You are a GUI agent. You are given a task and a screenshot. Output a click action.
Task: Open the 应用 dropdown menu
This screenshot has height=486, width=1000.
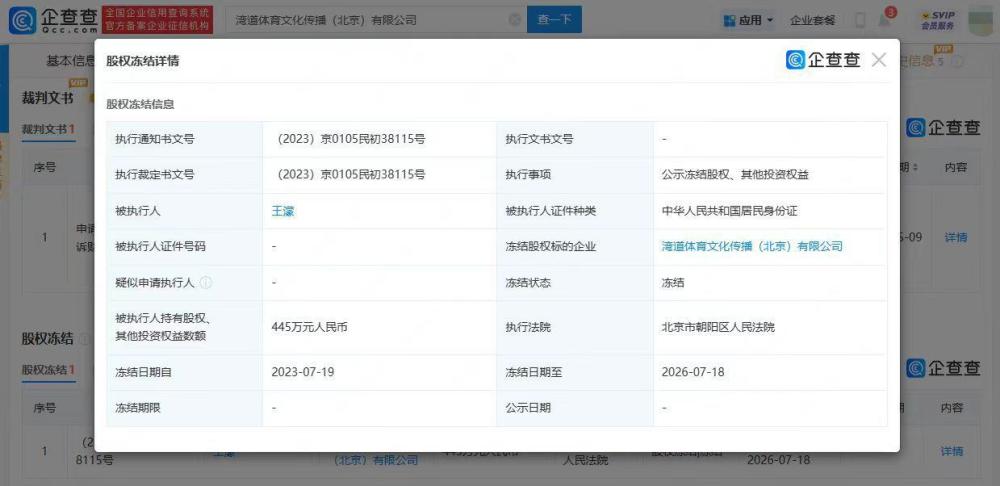pos(748,20)
